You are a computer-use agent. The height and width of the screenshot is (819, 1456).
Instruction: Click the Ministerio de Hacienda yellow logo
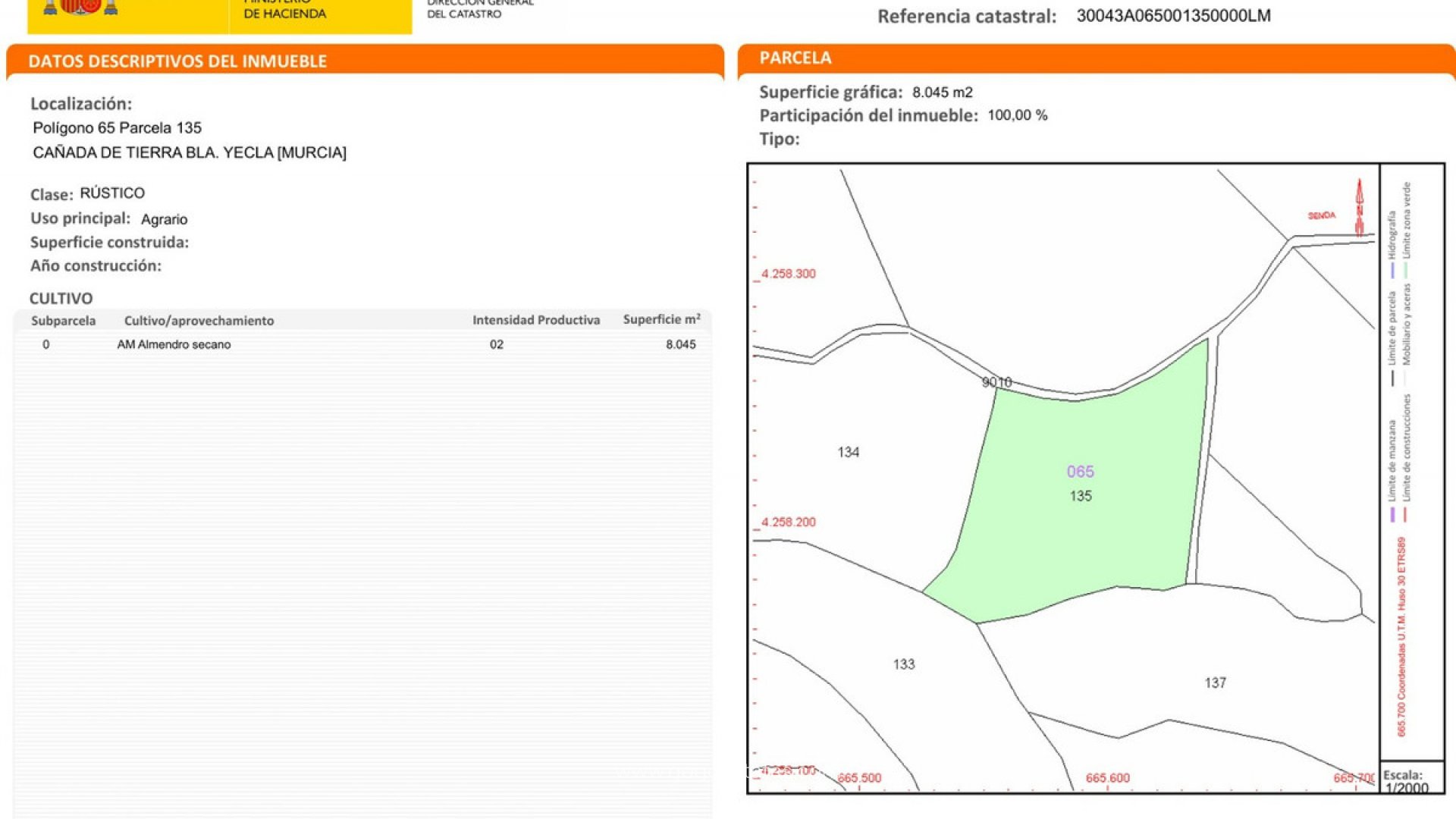click(x=284, y=11)
